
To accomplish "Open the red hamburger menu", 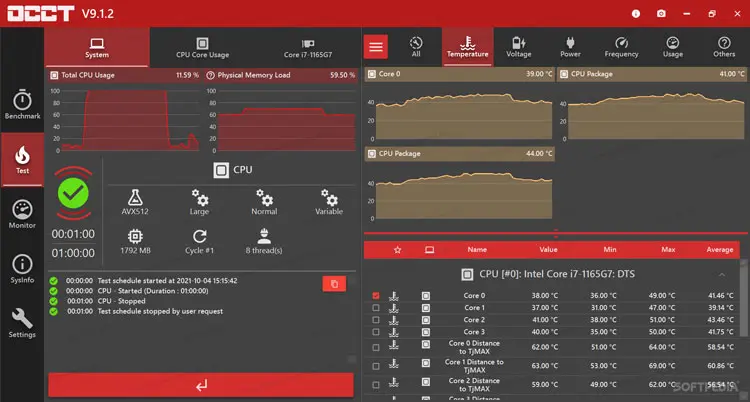I will click(x=376, y=47).
